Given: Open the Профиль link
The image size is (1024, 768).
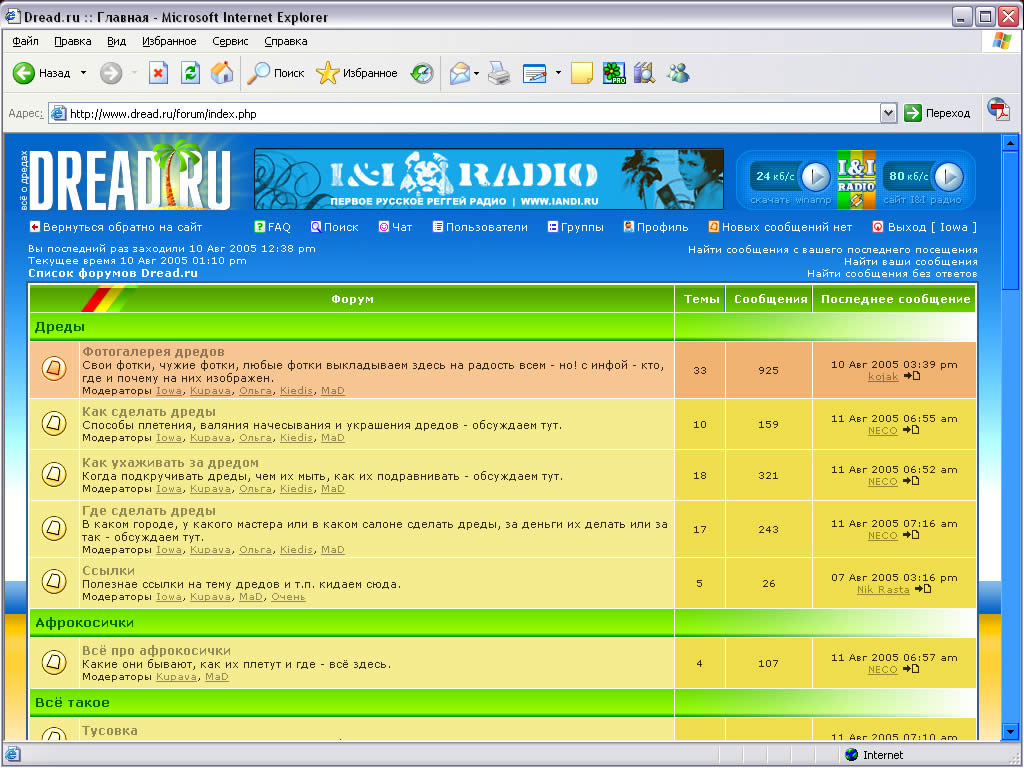Looking at the screenshot, I should click(x=656, y=227).
